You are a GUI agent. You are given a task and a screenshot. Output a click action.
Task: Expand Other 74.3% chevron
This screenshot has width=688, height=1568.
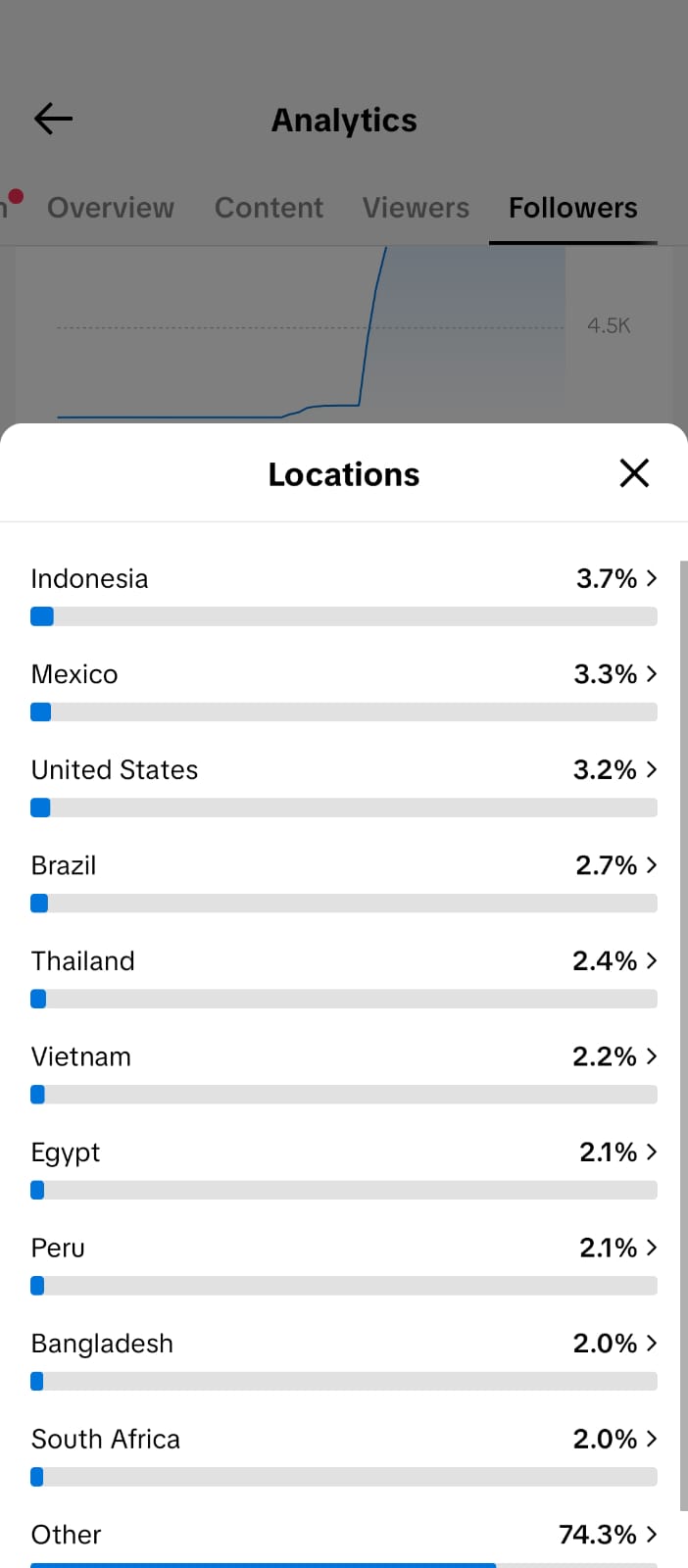pos(652,1535)
